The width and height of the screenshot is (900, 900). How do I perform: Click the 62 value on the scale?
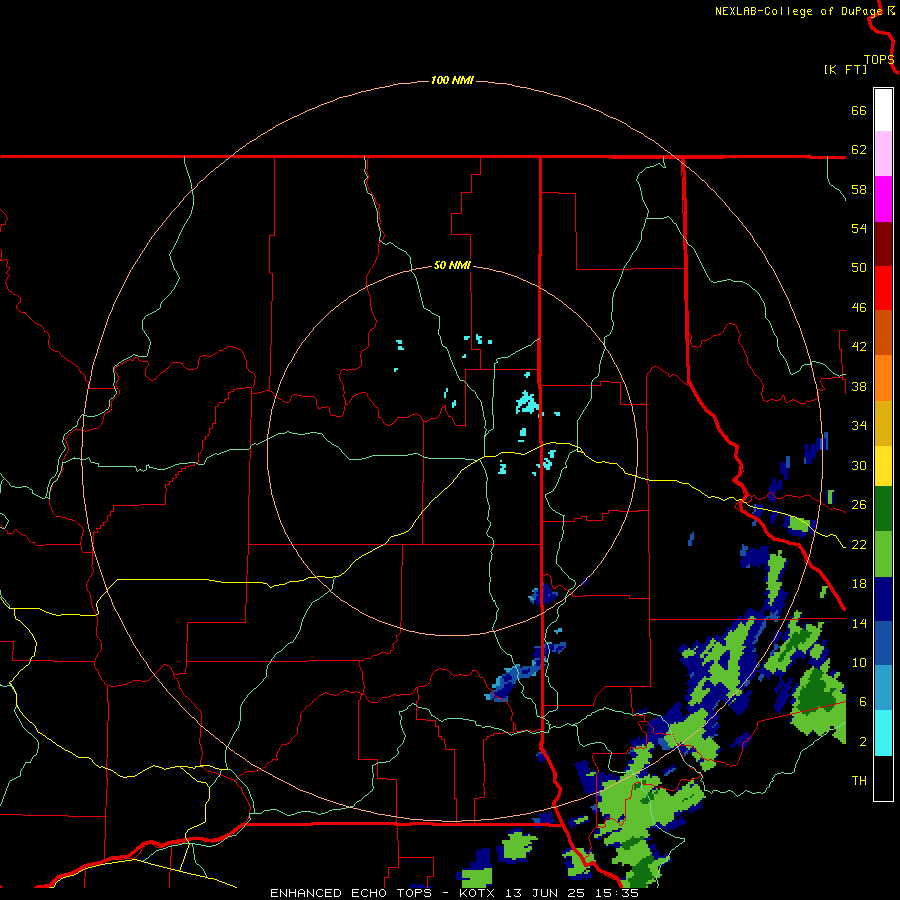click(x=859, y=150)
